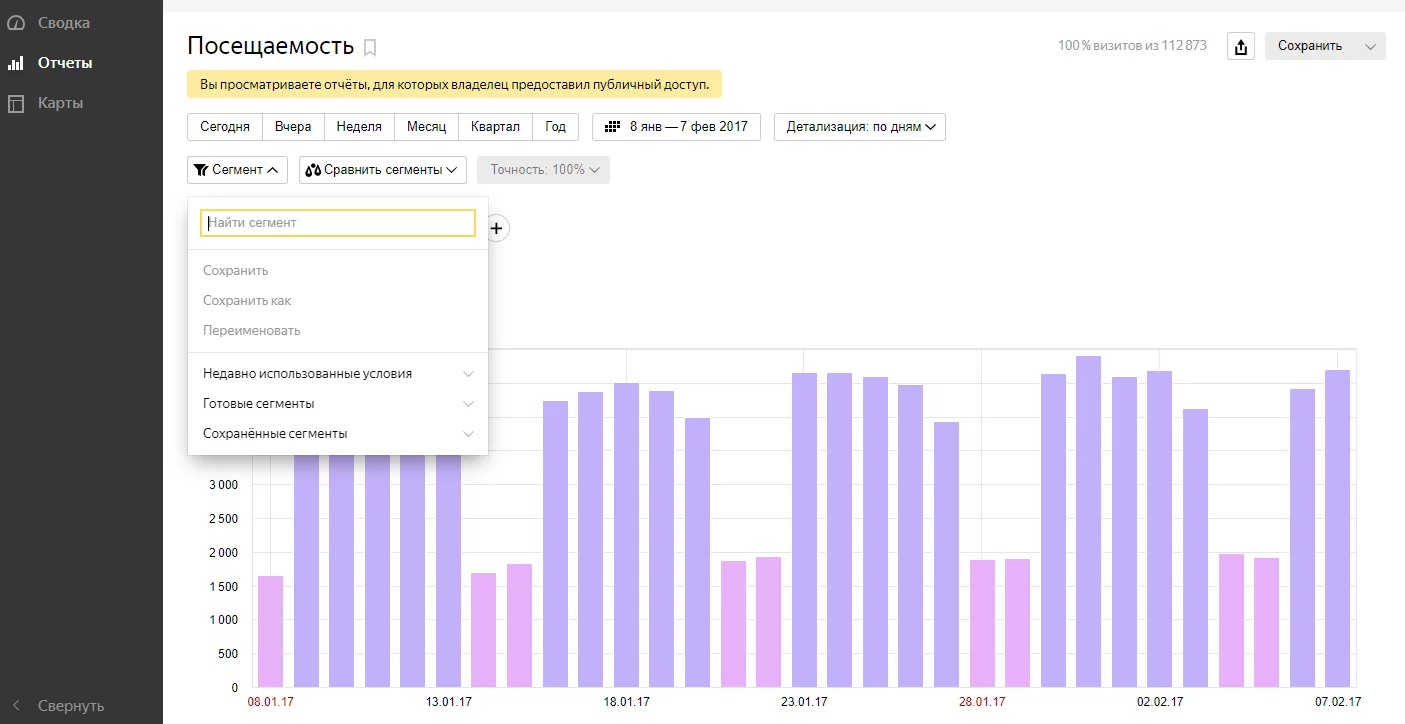Click the Карты layout icon in sidebar

[16, 103]
